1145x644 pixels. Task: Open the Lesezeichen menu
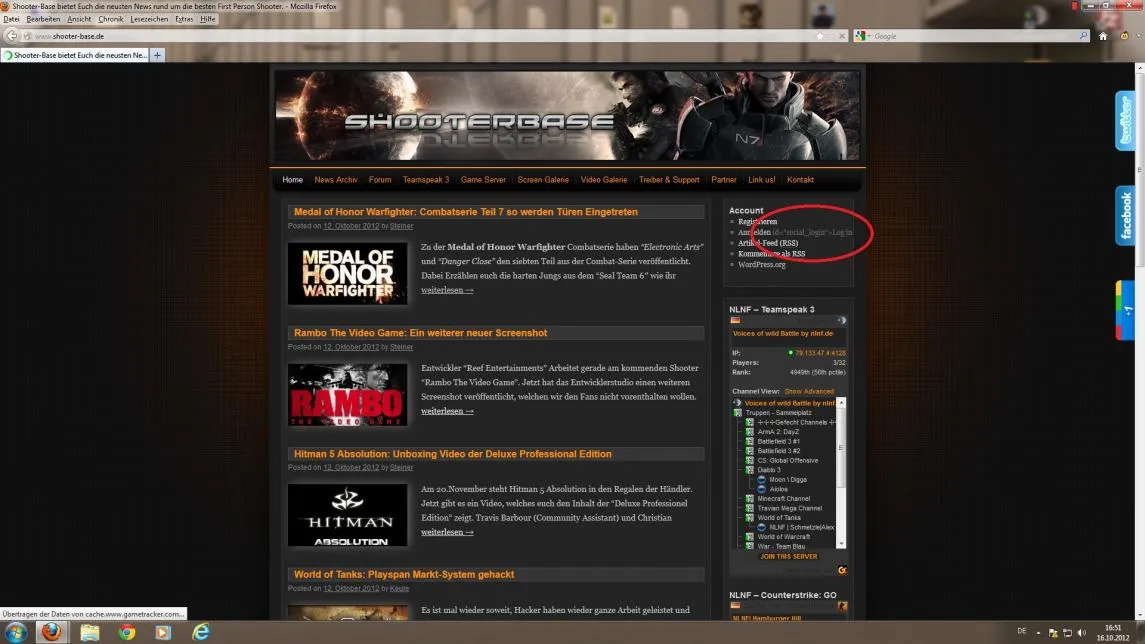click(149, 19)
